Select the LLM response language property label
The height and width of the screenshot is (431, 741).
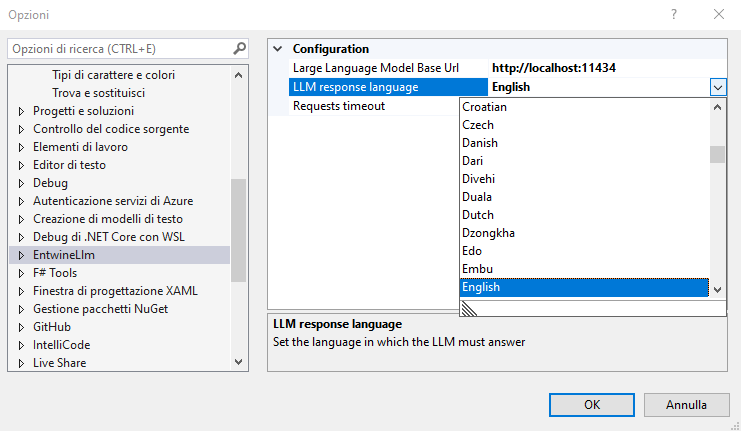pos(388,87)
